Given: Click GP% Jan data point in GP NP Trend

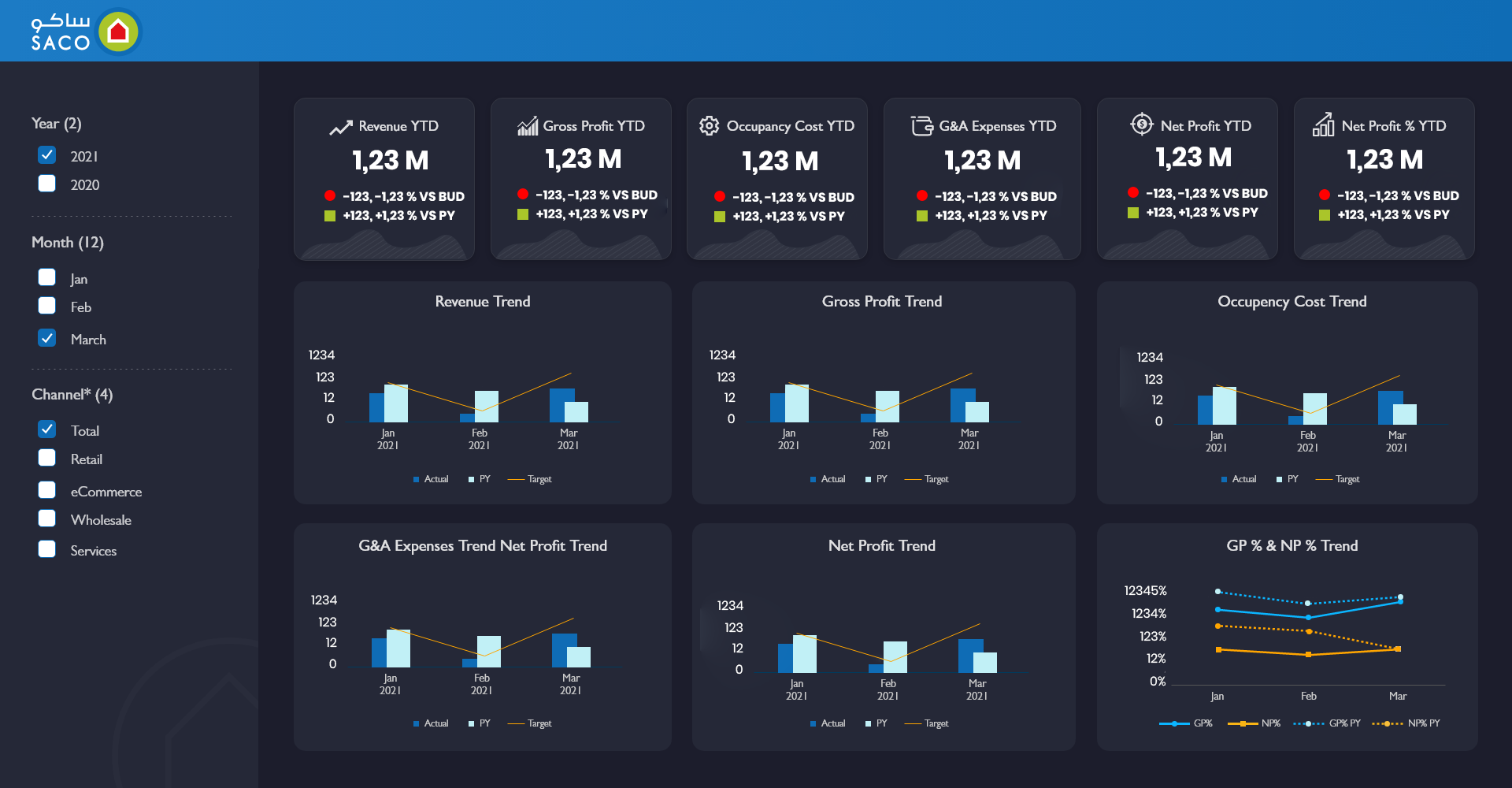Looking at the screenshot, I should 1218,610.
